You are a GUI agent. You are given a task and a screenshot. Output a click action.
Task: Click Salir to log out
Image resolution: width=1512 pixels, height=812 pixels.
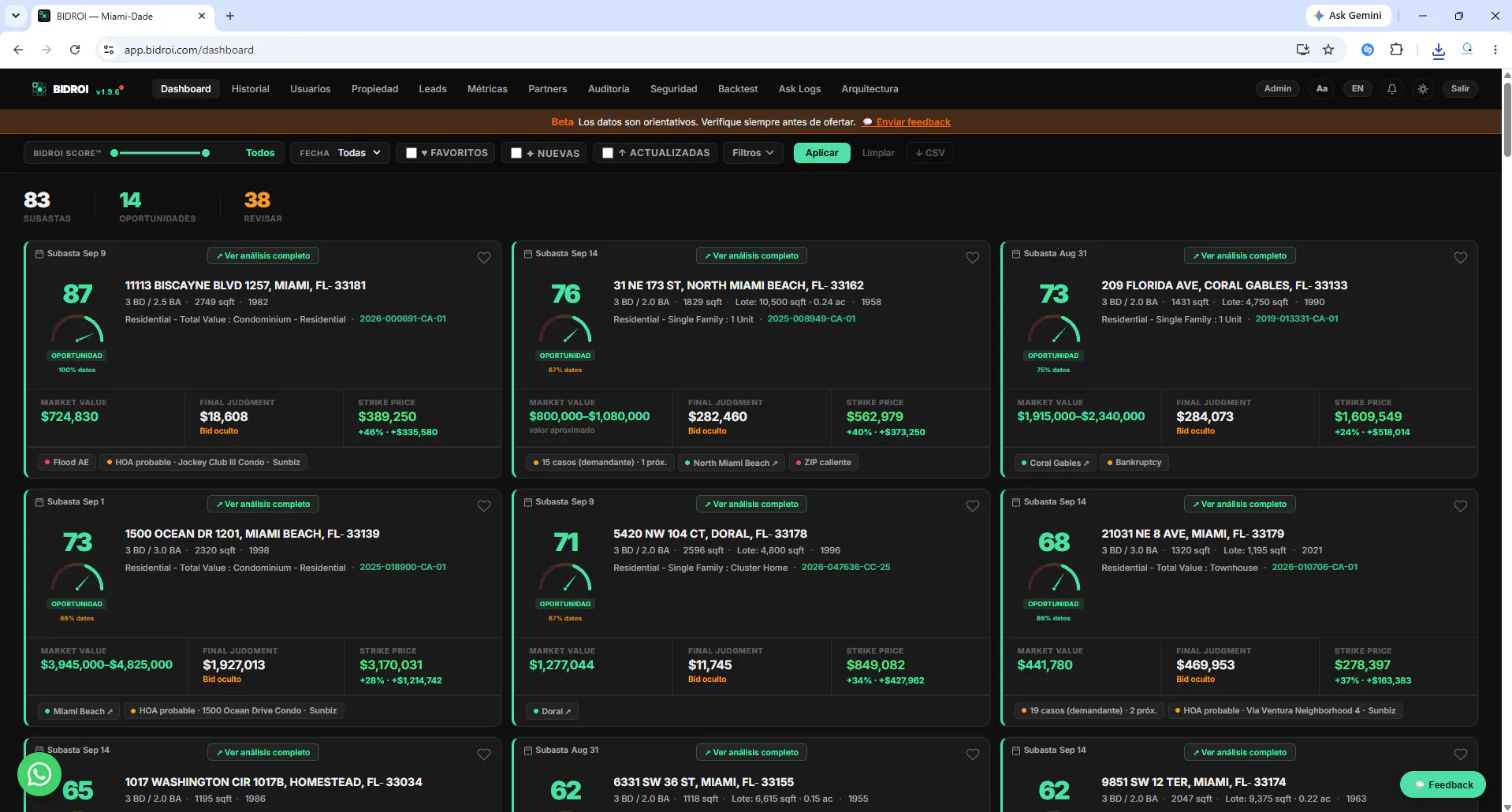(x=1460, y=89)
